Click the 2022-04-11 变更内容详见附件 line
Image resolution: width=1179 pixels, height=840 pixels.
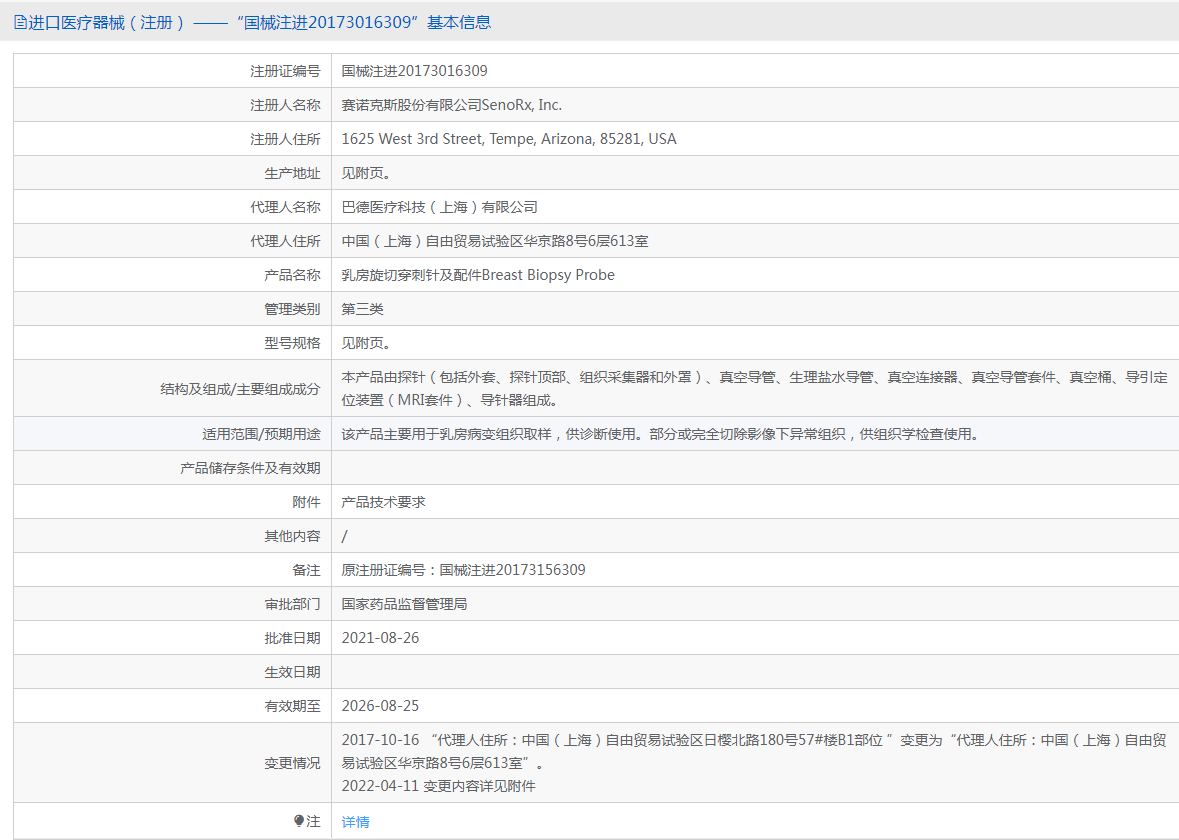tap(438, 786)
